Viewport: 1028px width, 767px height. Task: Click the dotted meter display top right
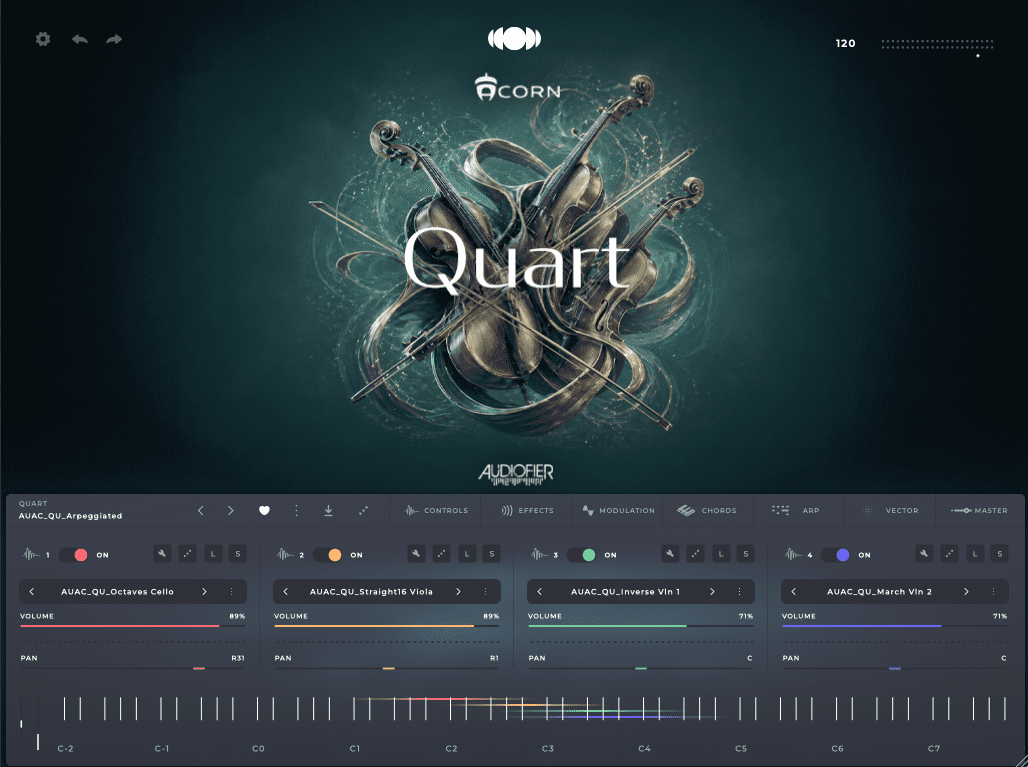pyautogui.click(x=938, y=44)
